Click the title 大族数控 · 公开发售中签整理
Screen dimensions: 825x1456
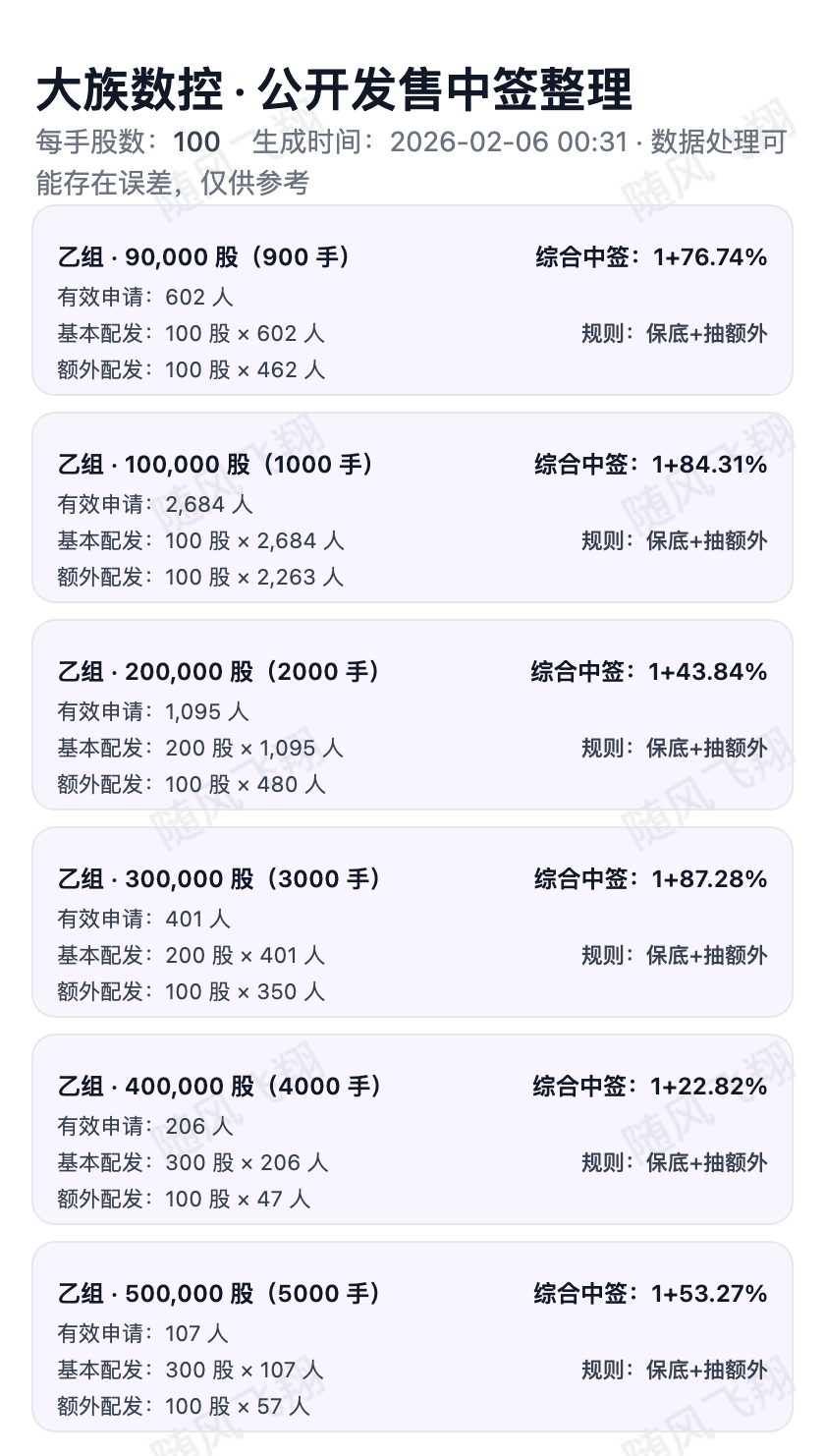tap(334, 90)
